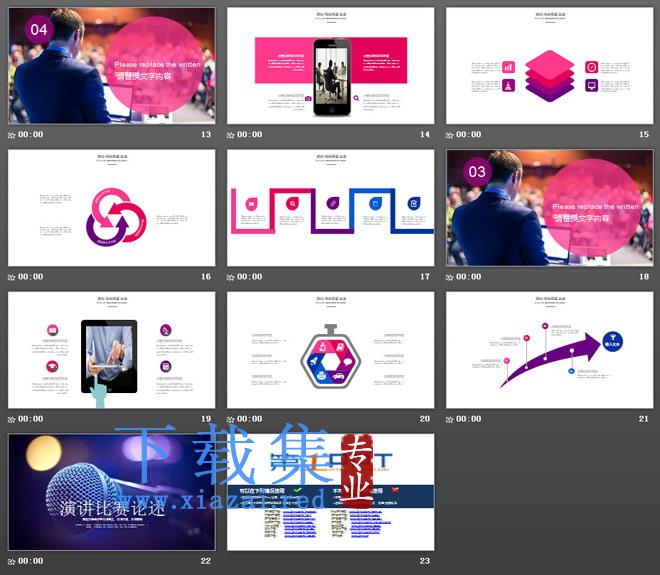
Task: Select slide 23 final links thumbnail
Action: coord(330,492)
